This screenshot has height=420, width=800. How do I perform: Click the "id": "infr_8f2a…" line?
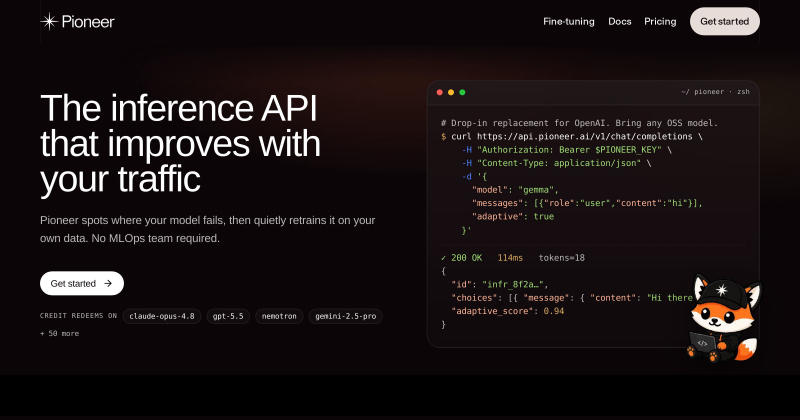(x=500, y=284)
